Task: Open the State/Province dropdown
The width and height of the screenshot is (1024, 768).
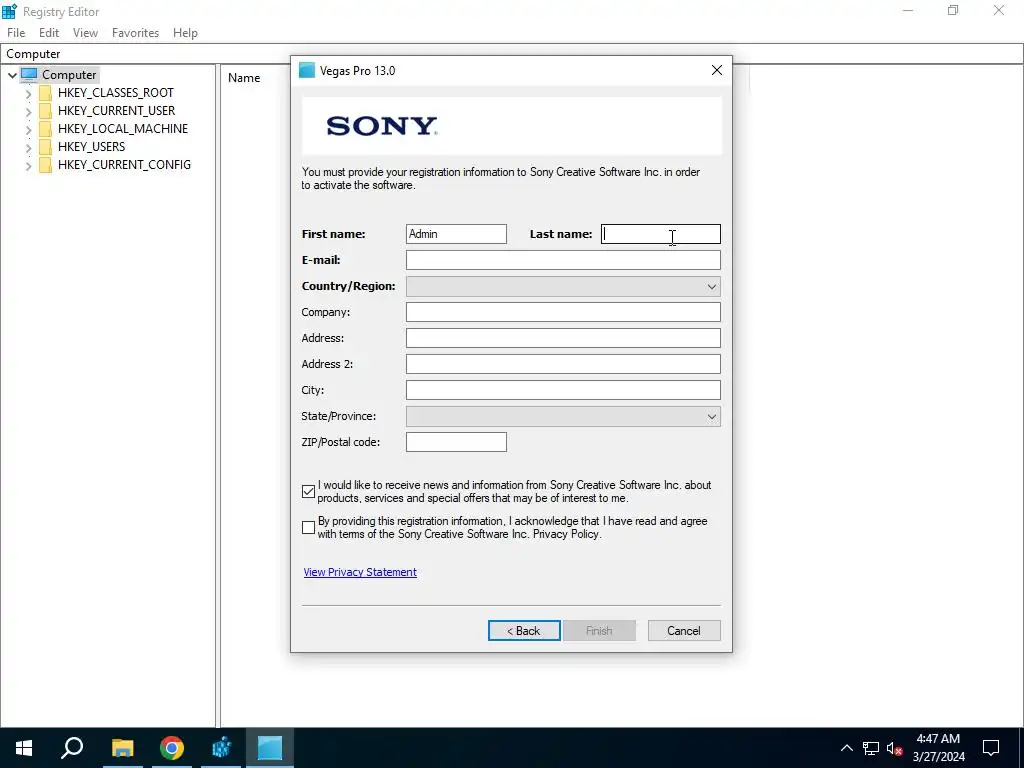Action: (563, 417)
